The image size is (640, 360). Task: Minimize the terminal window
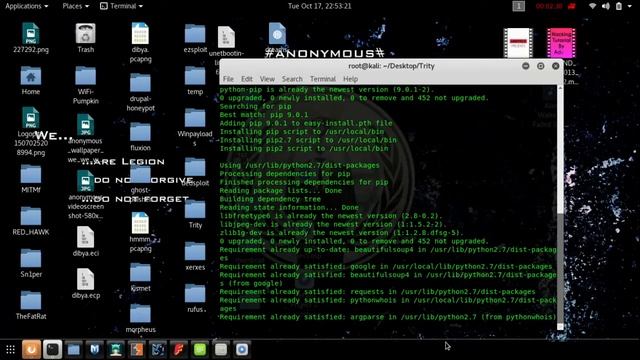(x=526, y=66)
